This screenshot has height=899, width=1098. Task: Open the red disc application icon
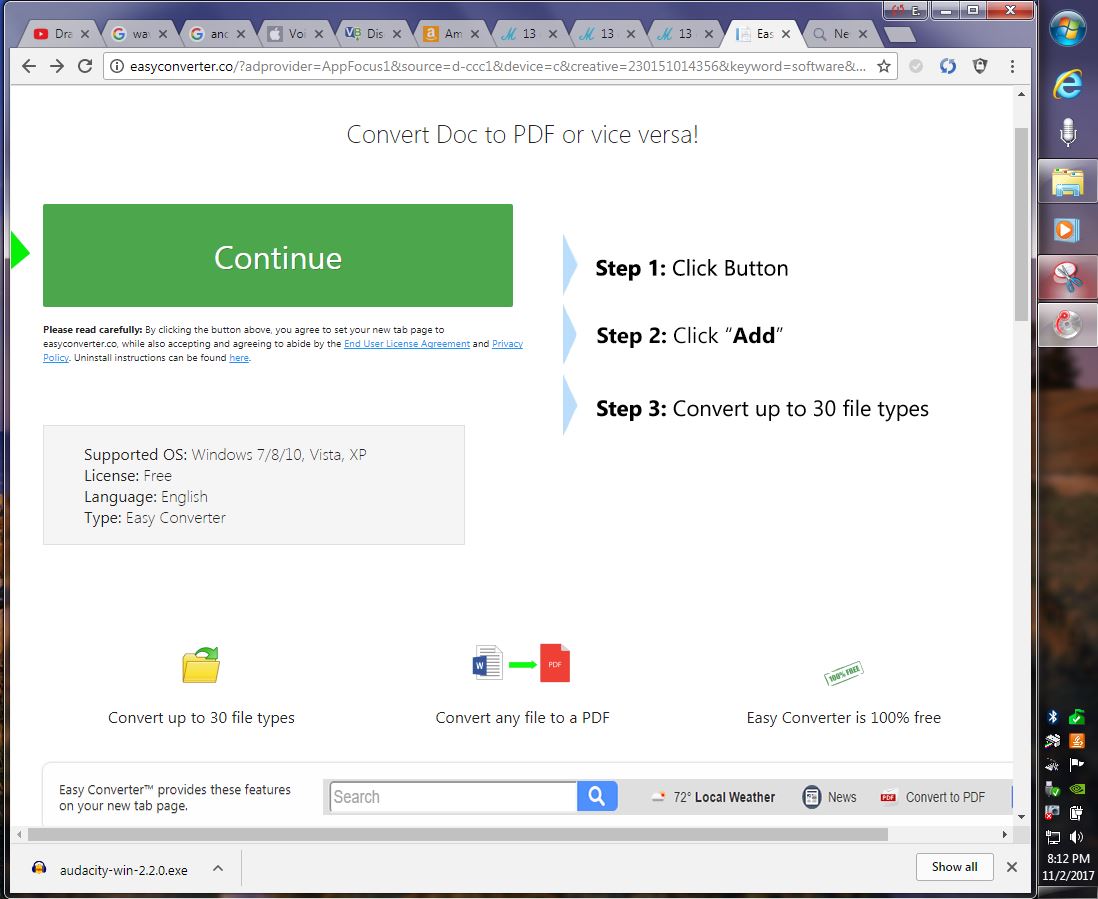(1067, 325)
